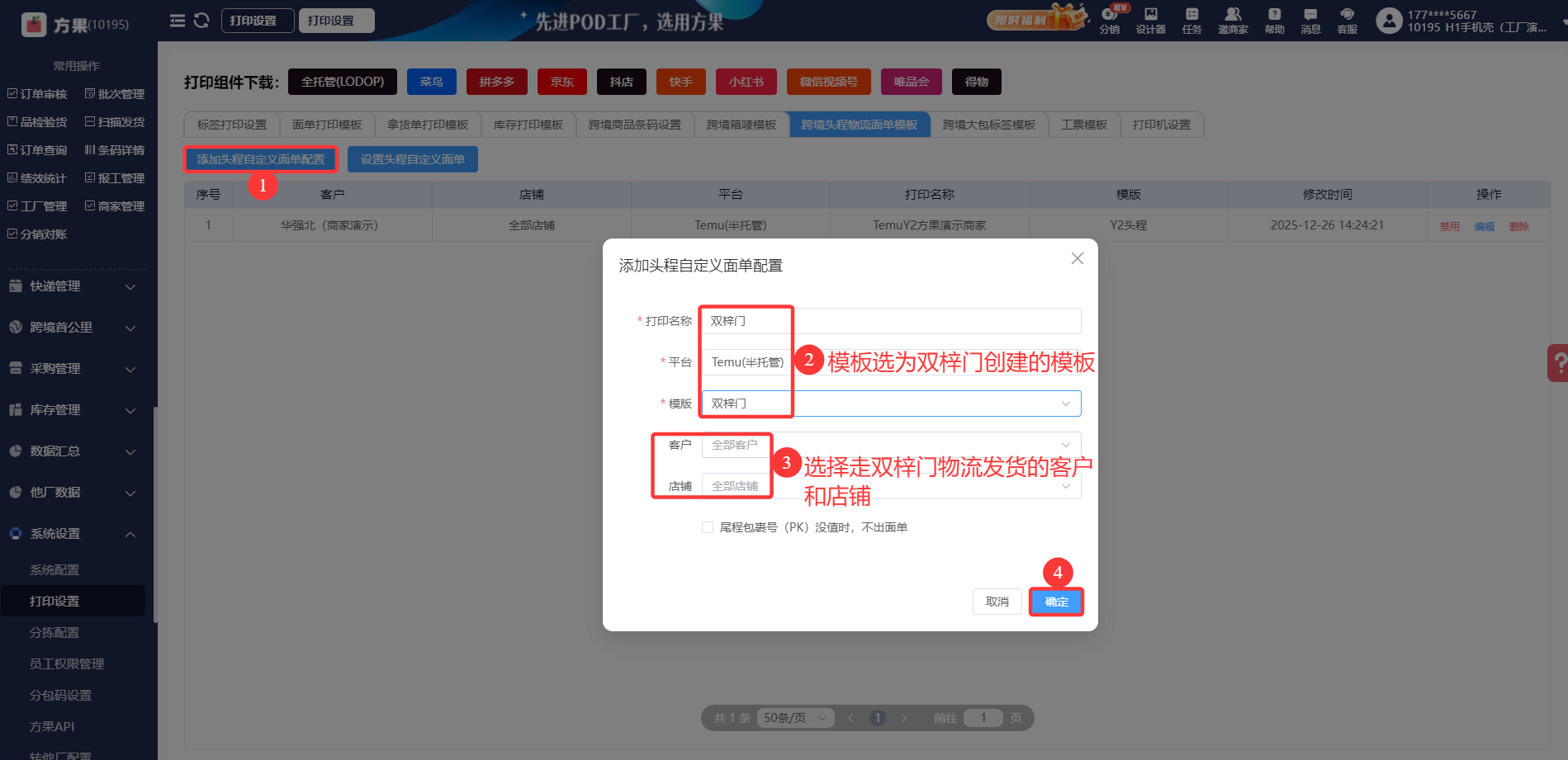Open the 帮助 help icon
Viewport: 1568px width, 760px height.
(1274, 21)
